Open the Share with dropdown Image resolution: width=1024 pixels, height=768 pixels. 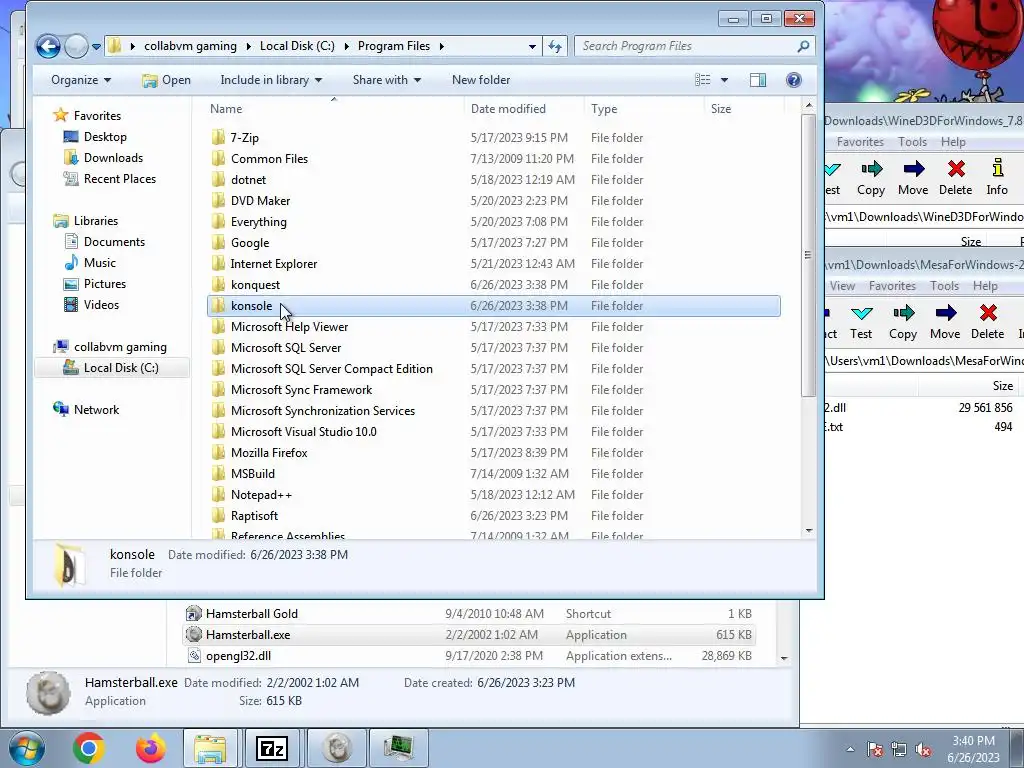pyautogui.click(x=387, y=80)
